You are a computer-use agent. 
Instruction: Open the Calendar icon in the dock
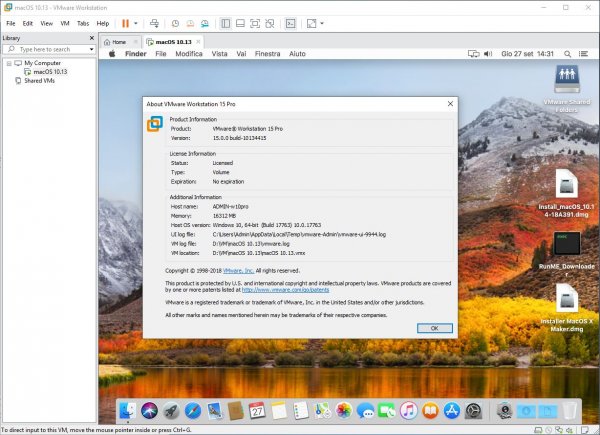coord(257,410)
